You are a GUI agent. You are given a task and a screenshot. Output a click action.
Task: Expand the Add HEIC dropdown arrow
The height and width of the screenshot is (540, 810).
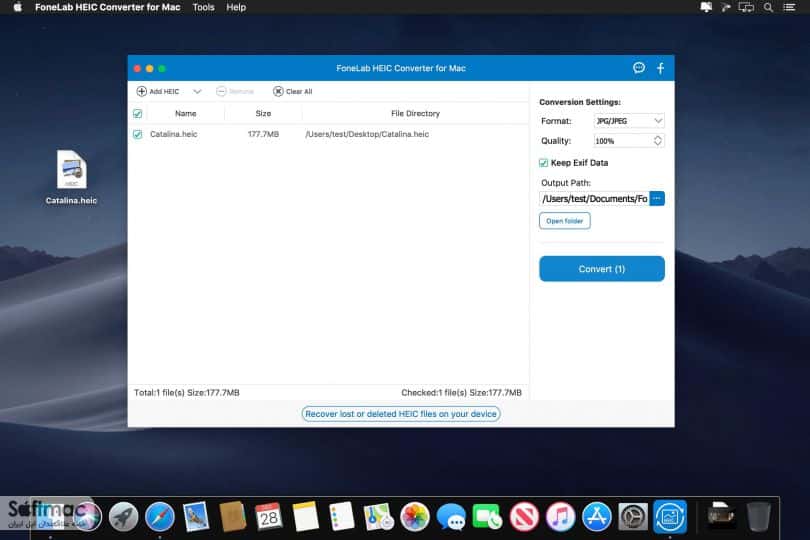[197, 91]
